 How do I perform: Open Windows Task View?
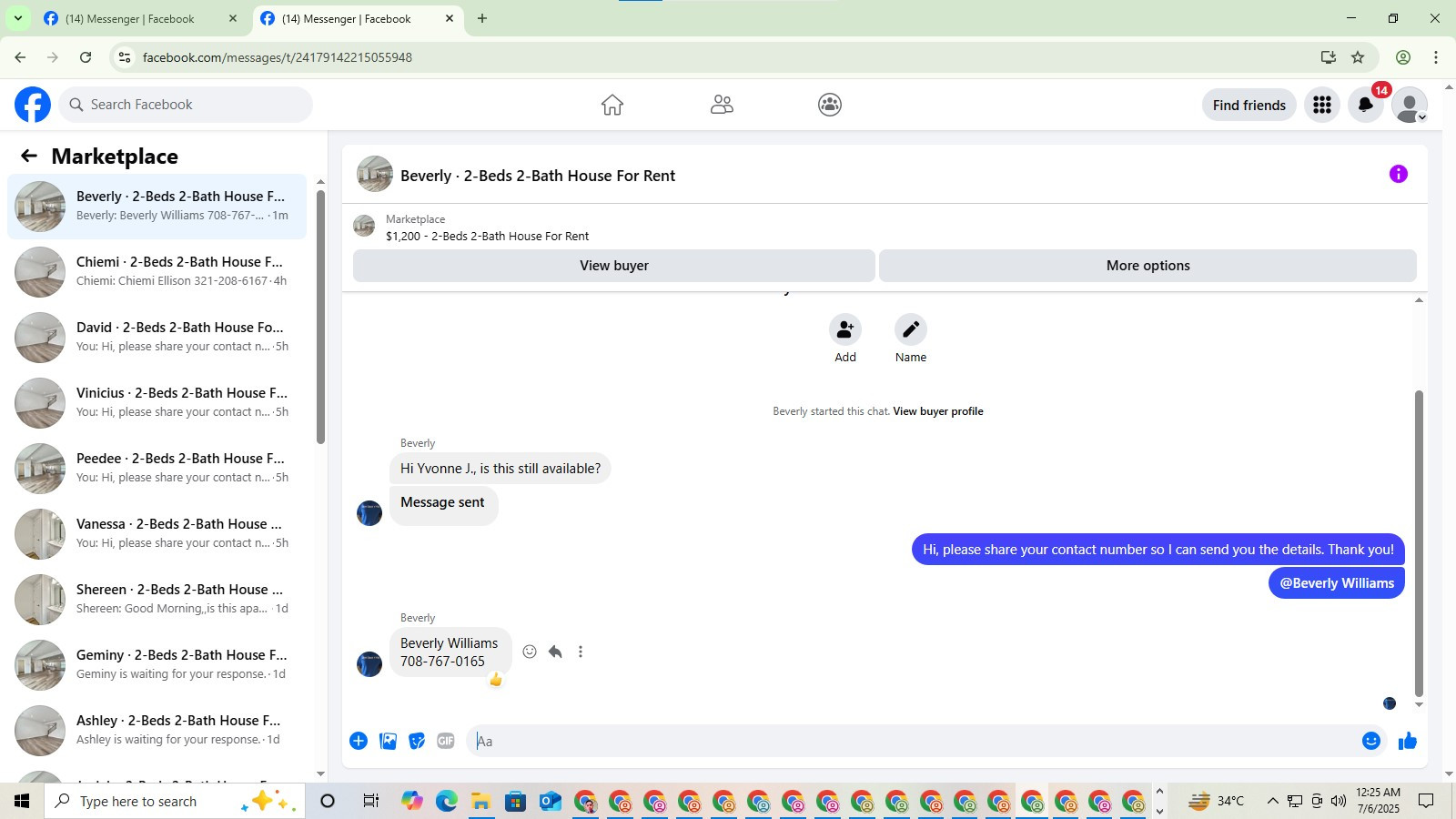[x=370, y=801]
